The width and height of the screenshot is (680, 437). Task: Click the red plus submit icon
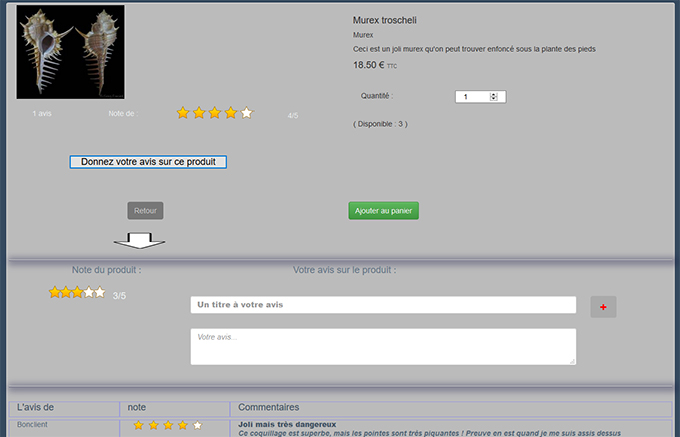603,307
